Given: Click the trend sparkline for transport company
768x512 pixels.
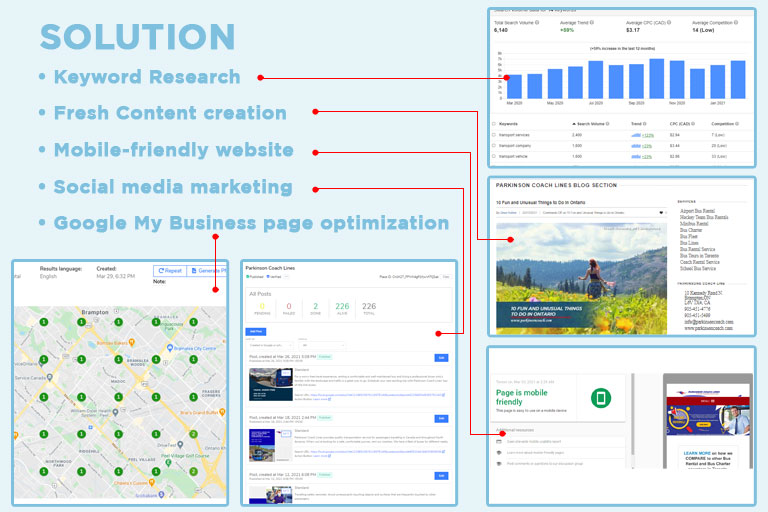Looking at the screenshot, I should pos(636,146).
